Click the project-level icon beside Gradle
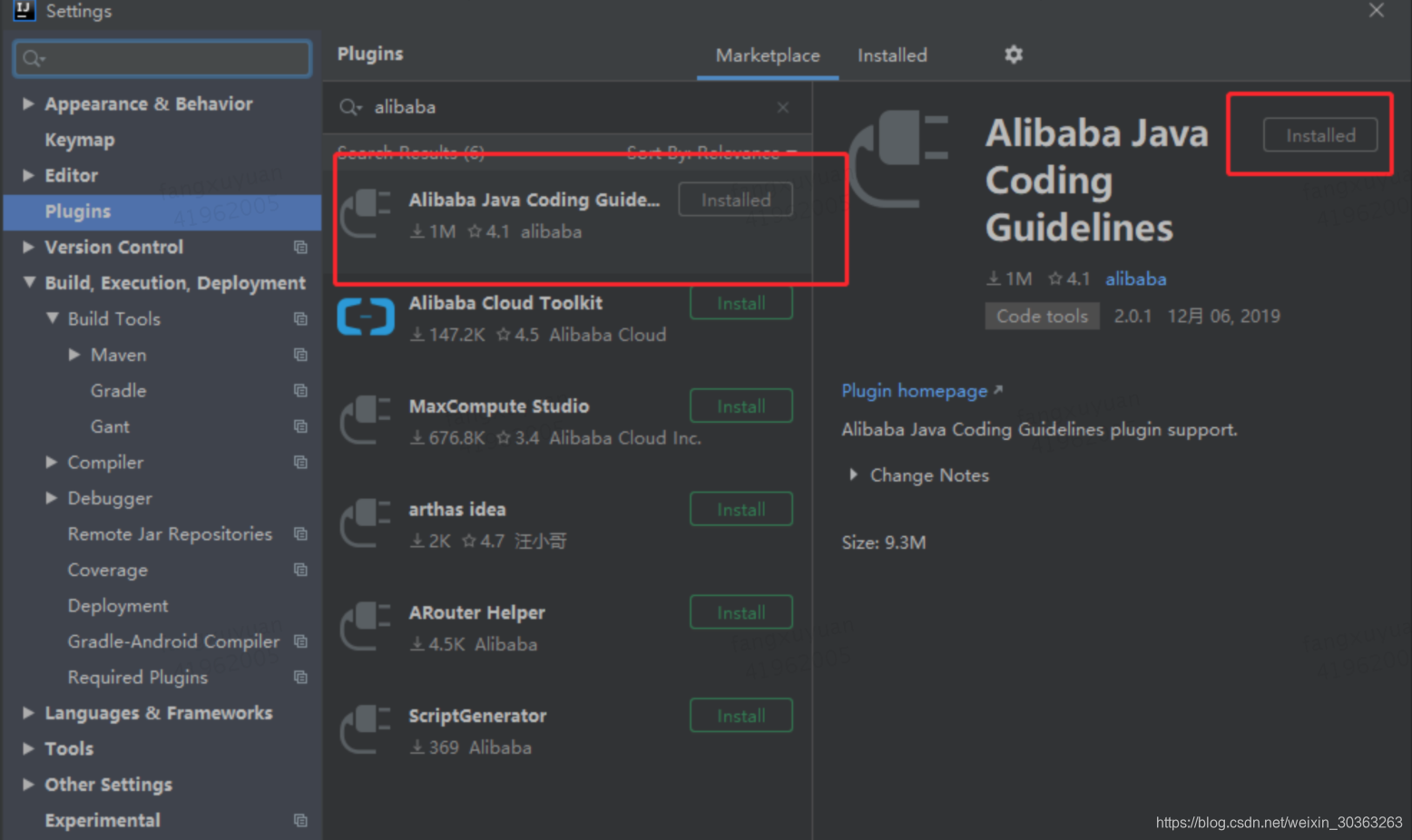Image resolution: width=1412 pixels, height=840 pixels. click(x=300, y=390)
